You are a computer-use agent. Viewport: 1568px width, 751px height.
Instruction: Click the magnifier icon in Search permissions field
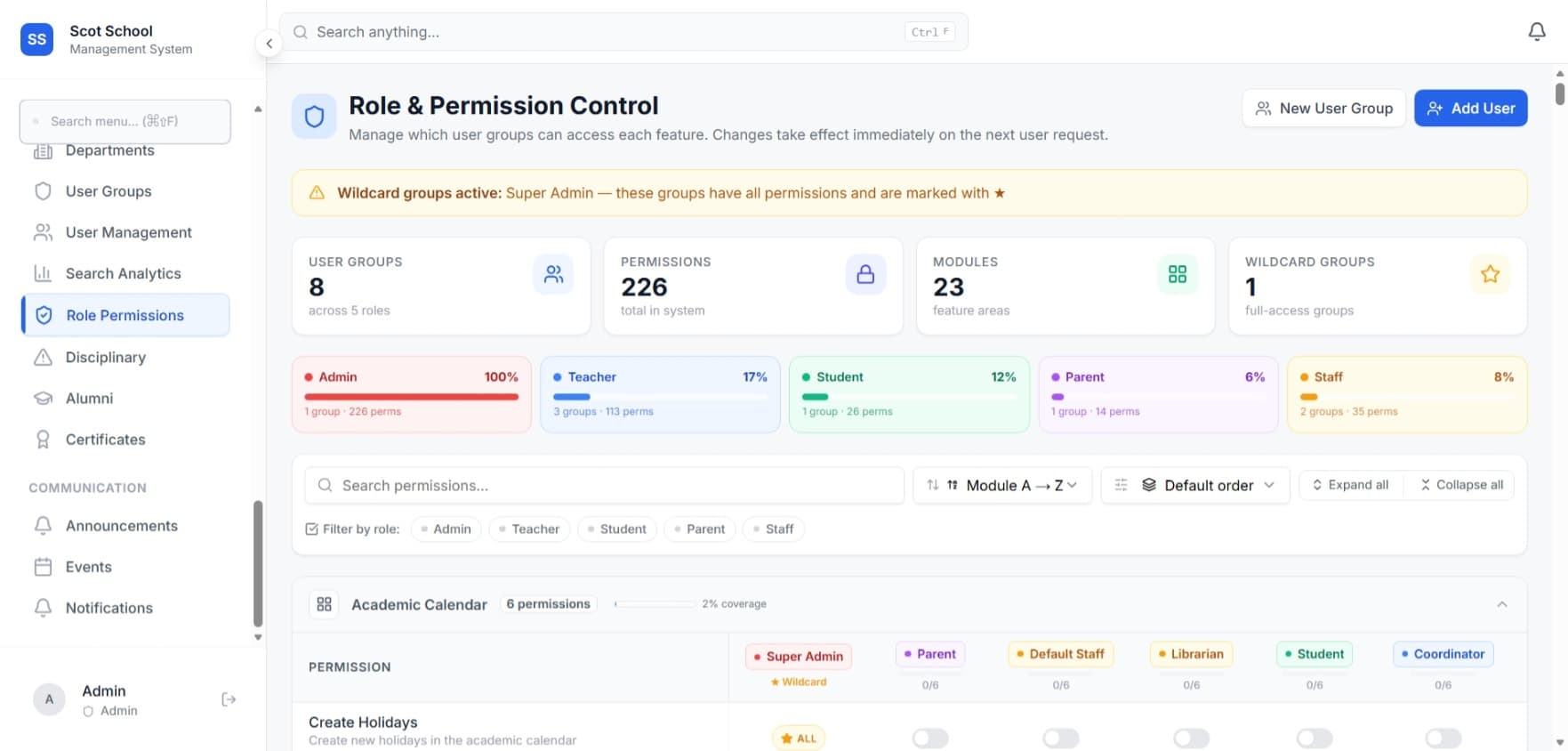click(325, 485)
